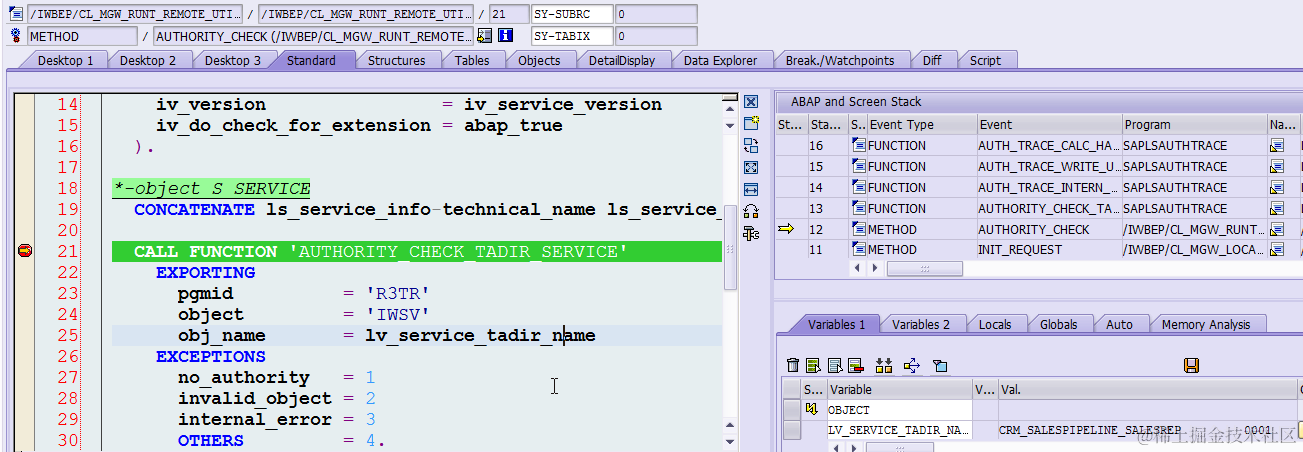This screenshot has height=452, width=1303.
Task: Click CALL FUNCTION line 21 in code
Action: coord(417,251)
